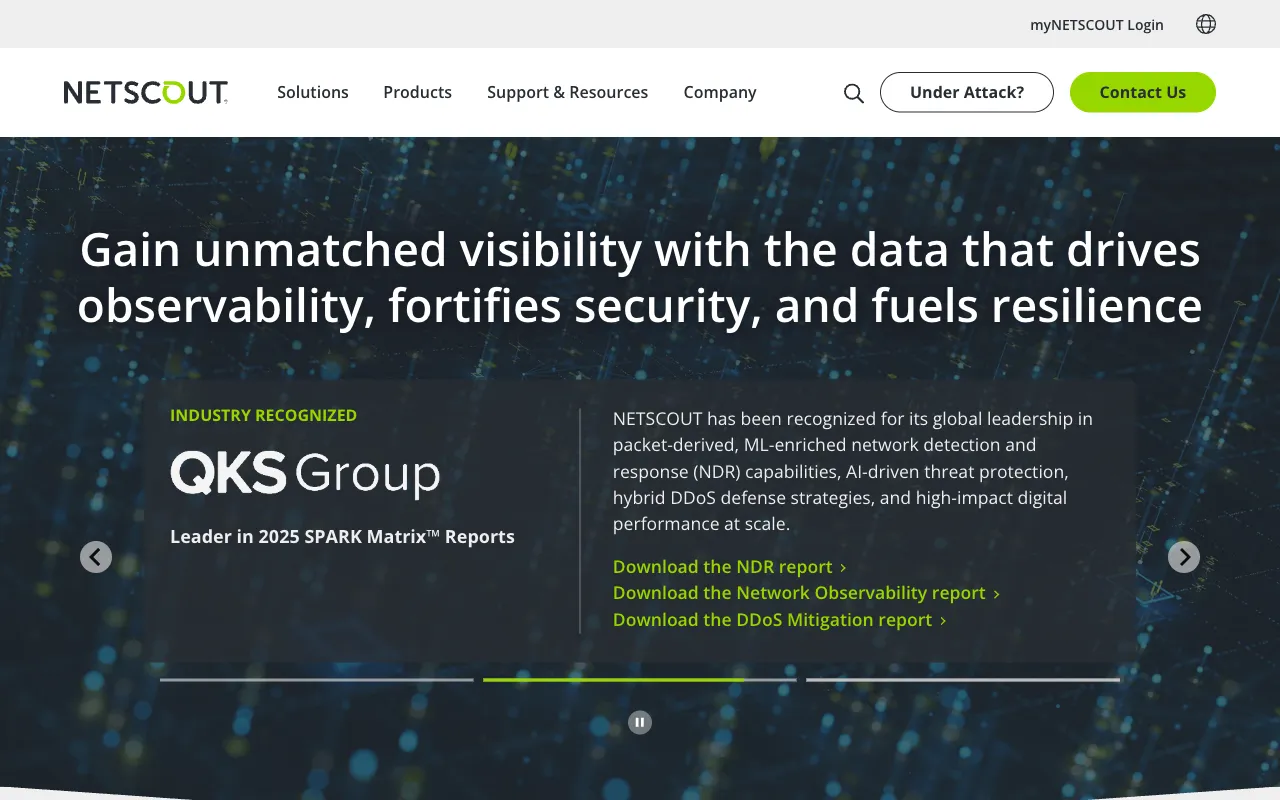Select the third carousel indicator bar

[962, 679]
